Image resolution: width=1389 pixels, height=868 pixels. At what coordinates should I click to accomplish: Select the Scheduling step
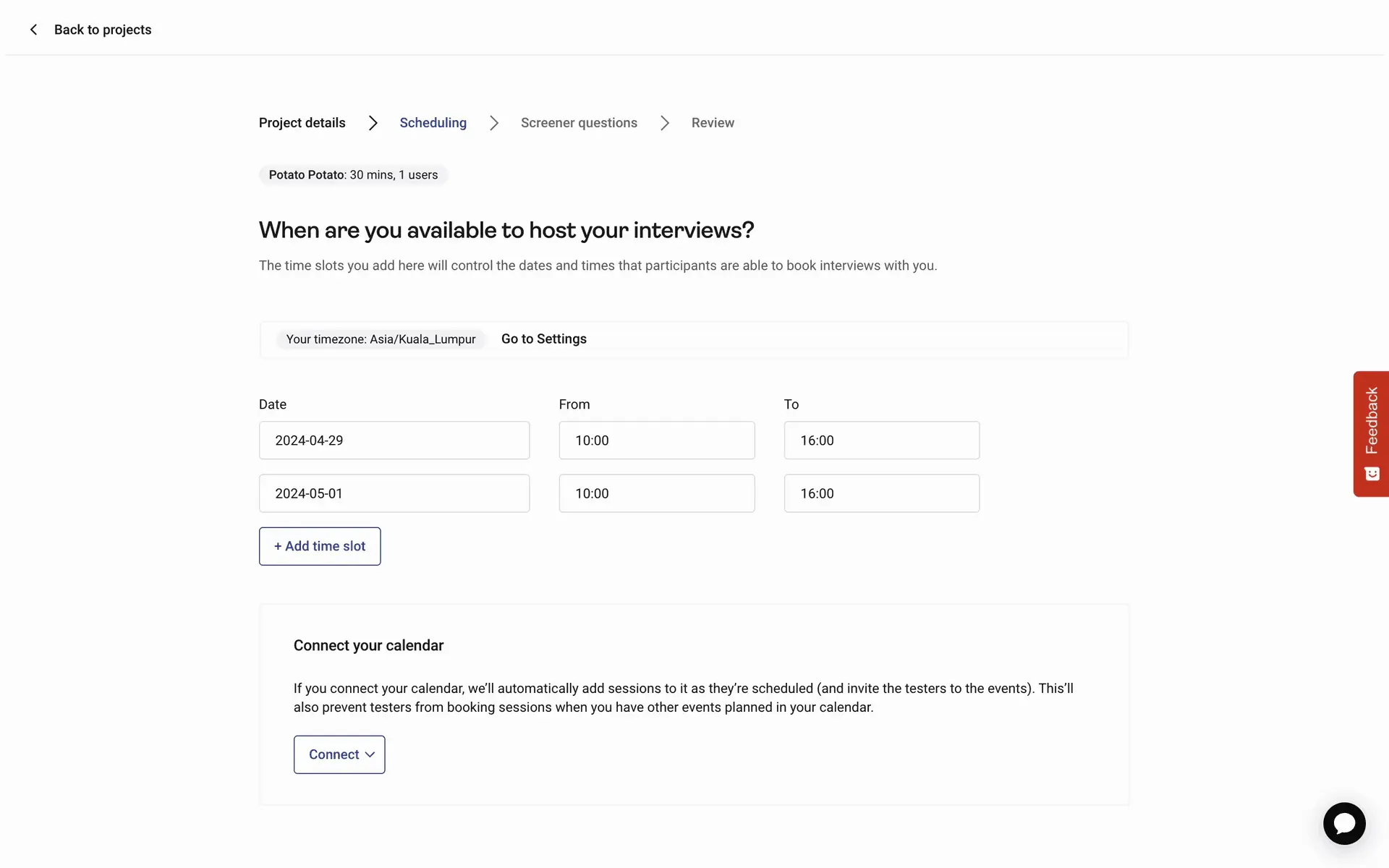point(433,123)
